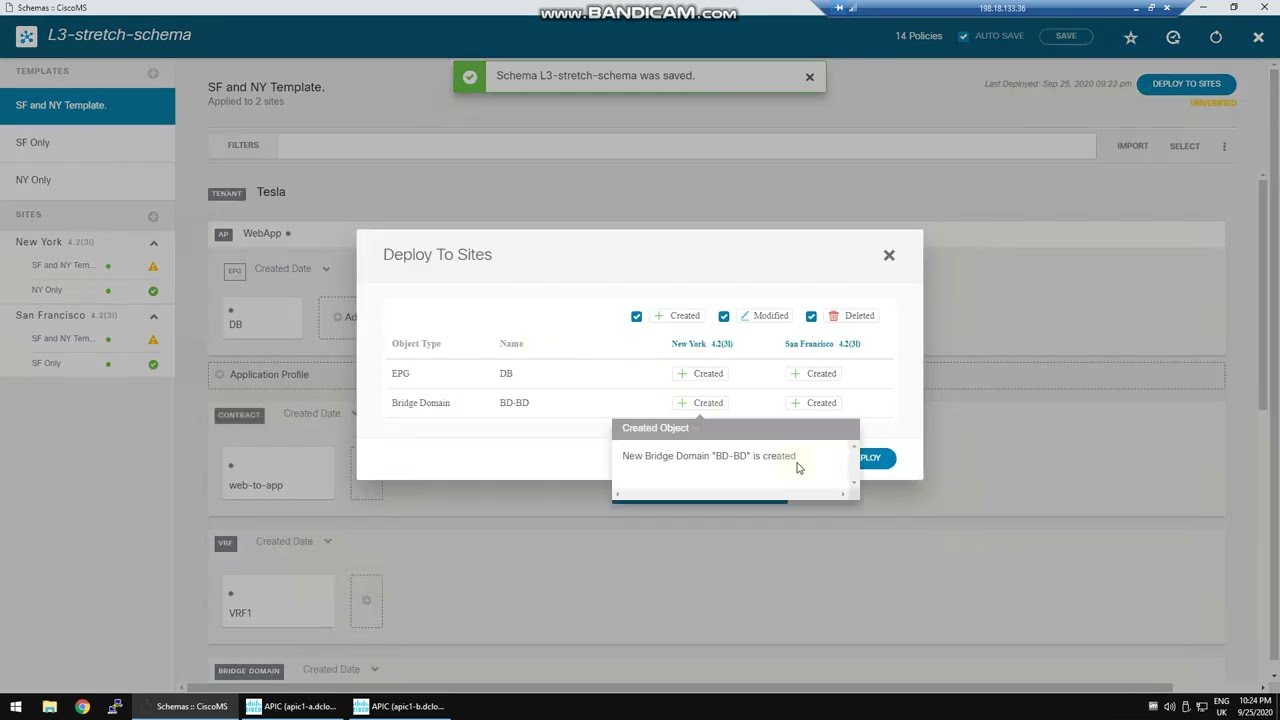Add a new template with plus icon
This screenshot has width=1280, height=720.
[153, 73]
